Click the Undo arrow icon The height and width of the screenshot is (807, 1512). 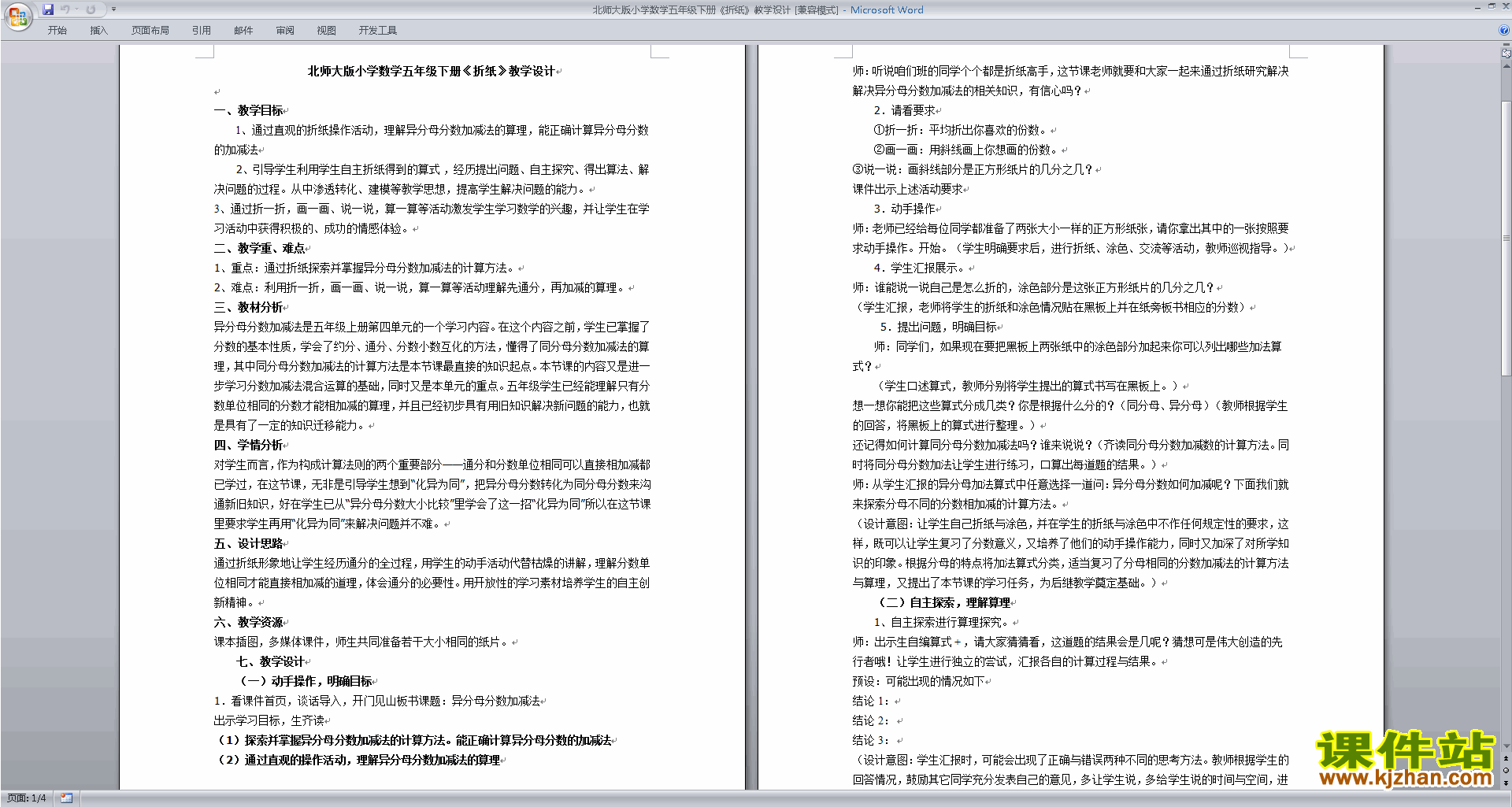click(x=65, y=9)
